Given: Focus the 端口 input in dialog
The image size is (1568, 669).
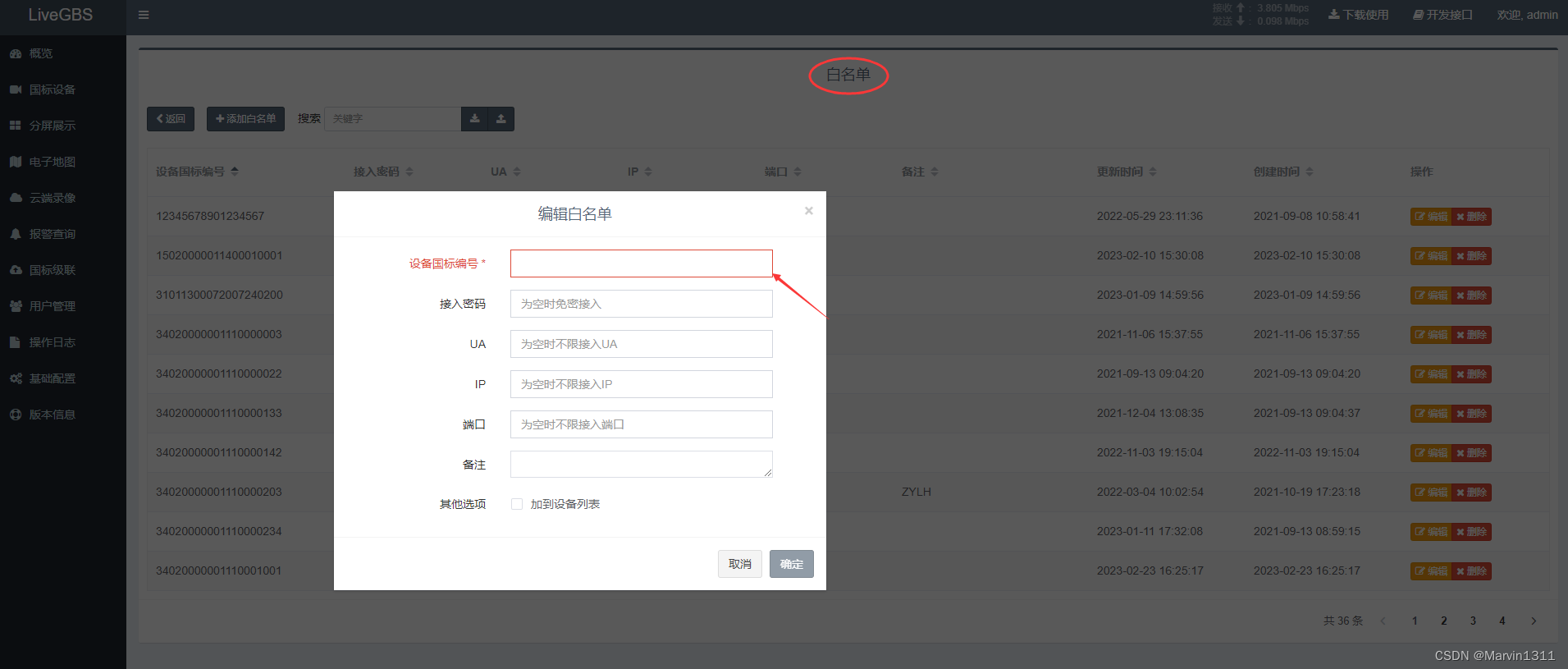Looking at the screenshot, I should pyautogui.click(x=642, y=424).
